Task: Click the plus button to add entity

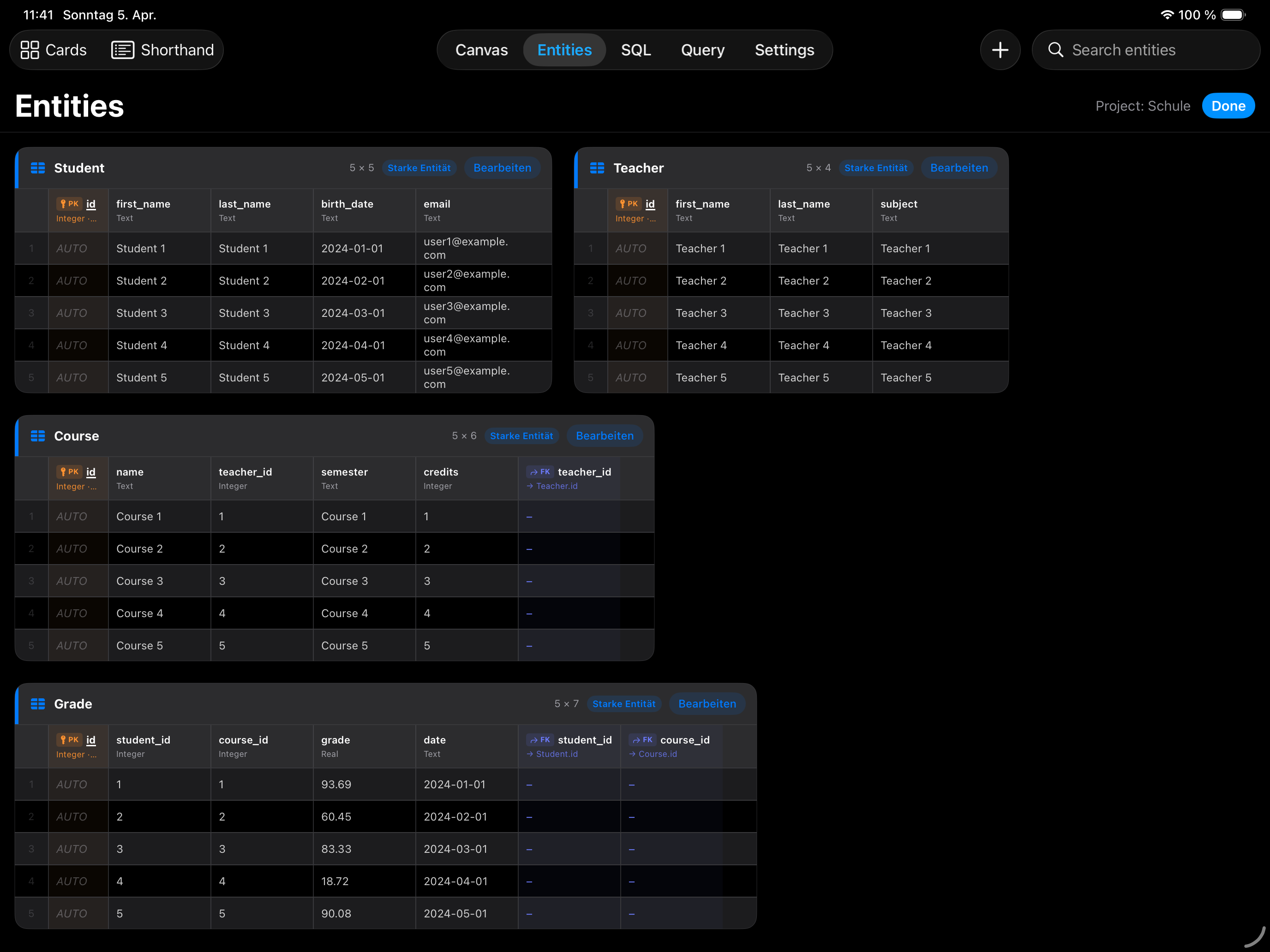Action: (1000, 50)
